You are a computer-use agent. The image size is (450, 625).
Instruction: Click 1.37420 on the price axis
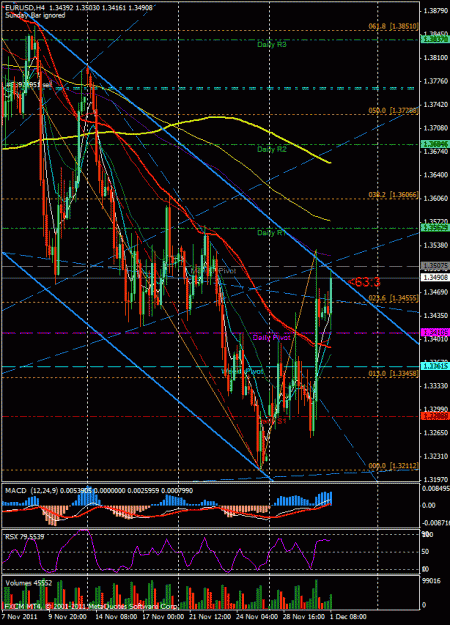pyautogui.click(x=435, y=104)
